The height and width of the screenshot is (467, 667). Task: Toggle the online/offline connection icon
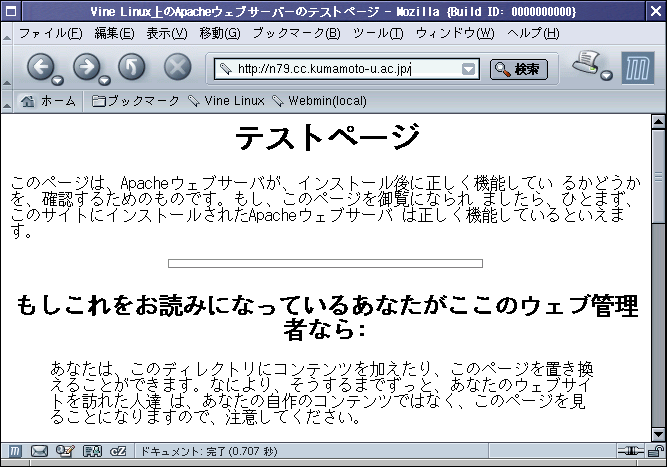pos(630,451)
